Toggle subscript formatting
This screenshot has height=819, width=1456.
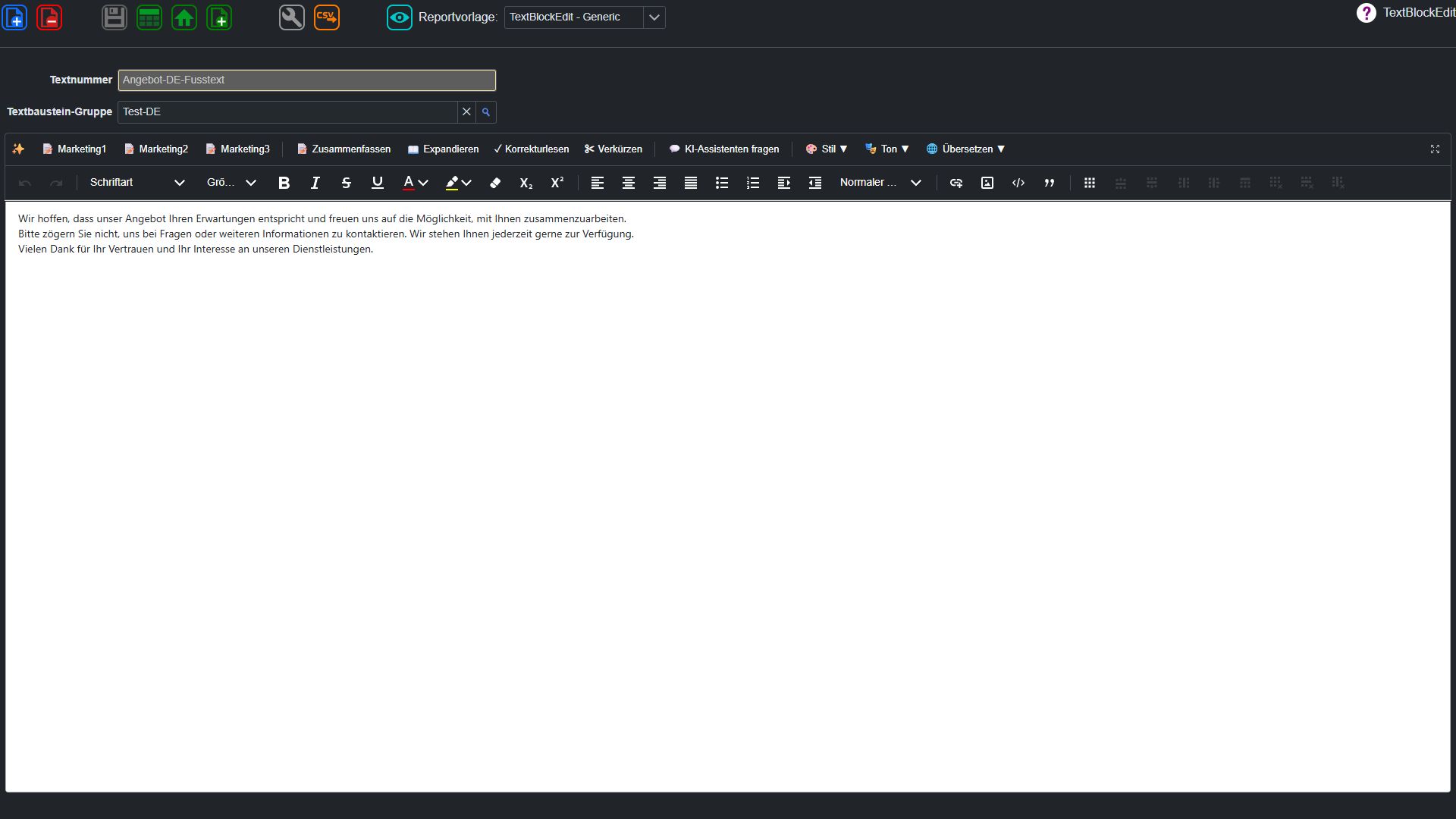click(526, 183)
